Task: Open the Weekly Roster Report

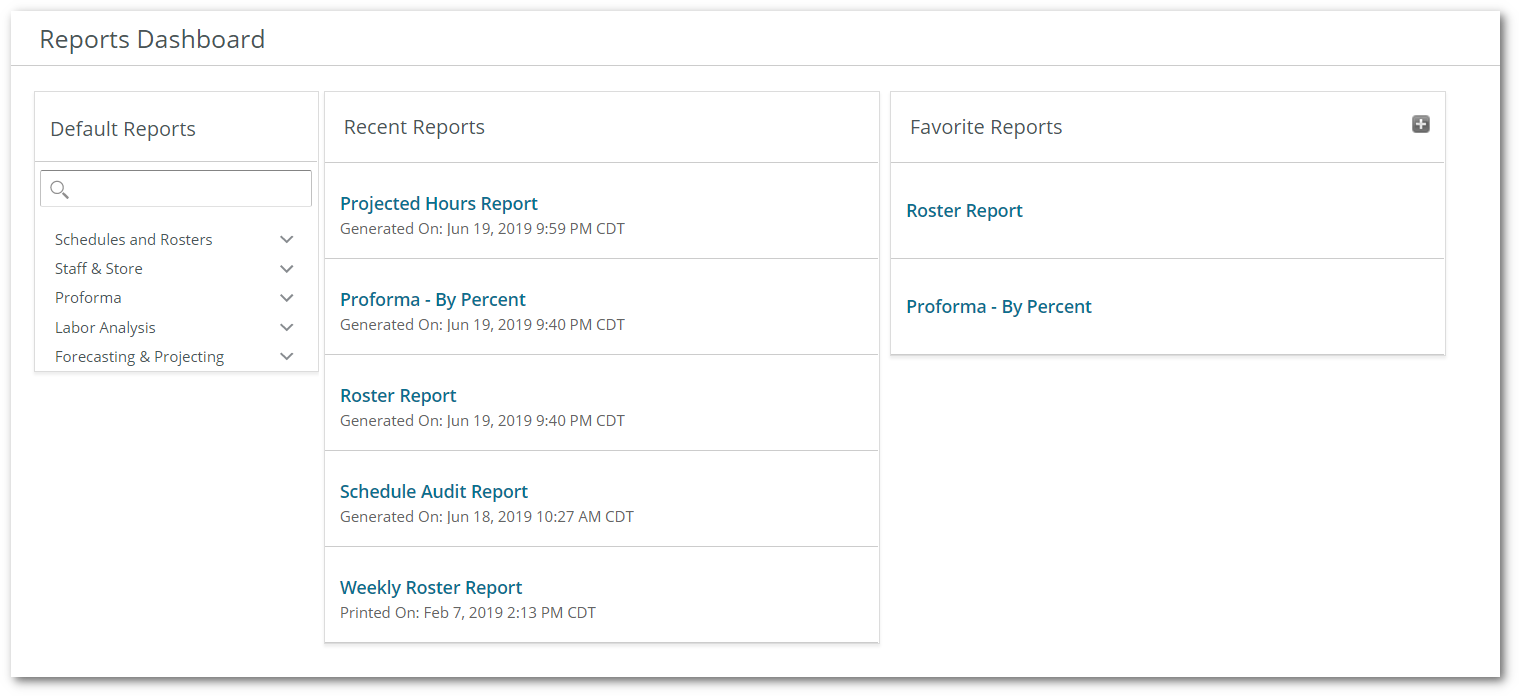Action: coord(431,587)
